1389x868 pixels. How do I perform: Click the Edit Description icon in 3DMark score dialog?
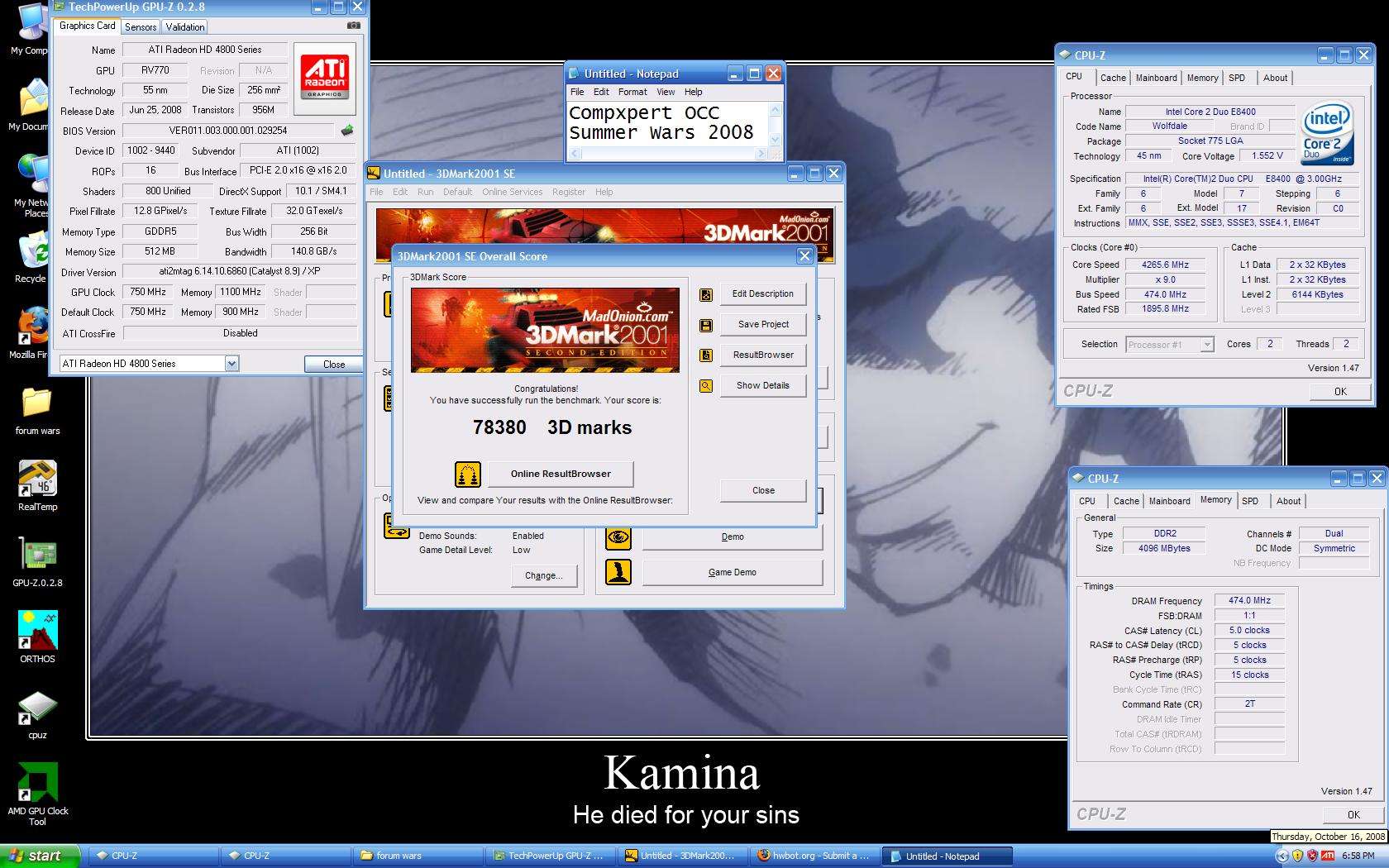pos(706,294)
